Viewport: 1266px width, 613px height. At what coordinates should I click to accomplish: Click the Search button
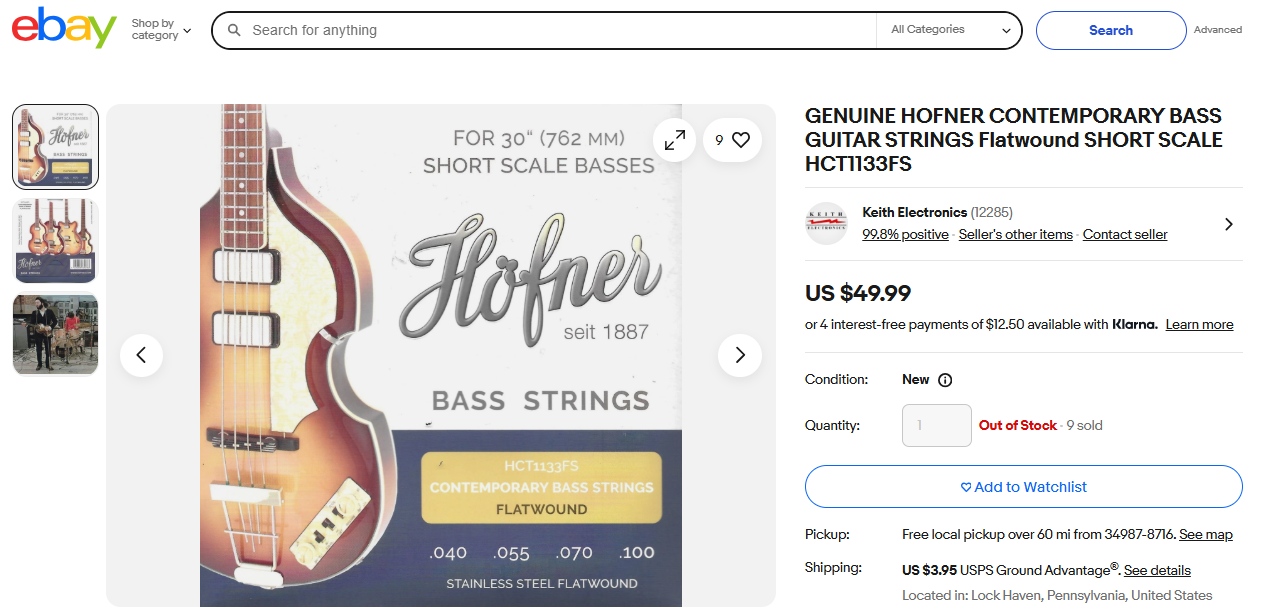(1110, 30)
